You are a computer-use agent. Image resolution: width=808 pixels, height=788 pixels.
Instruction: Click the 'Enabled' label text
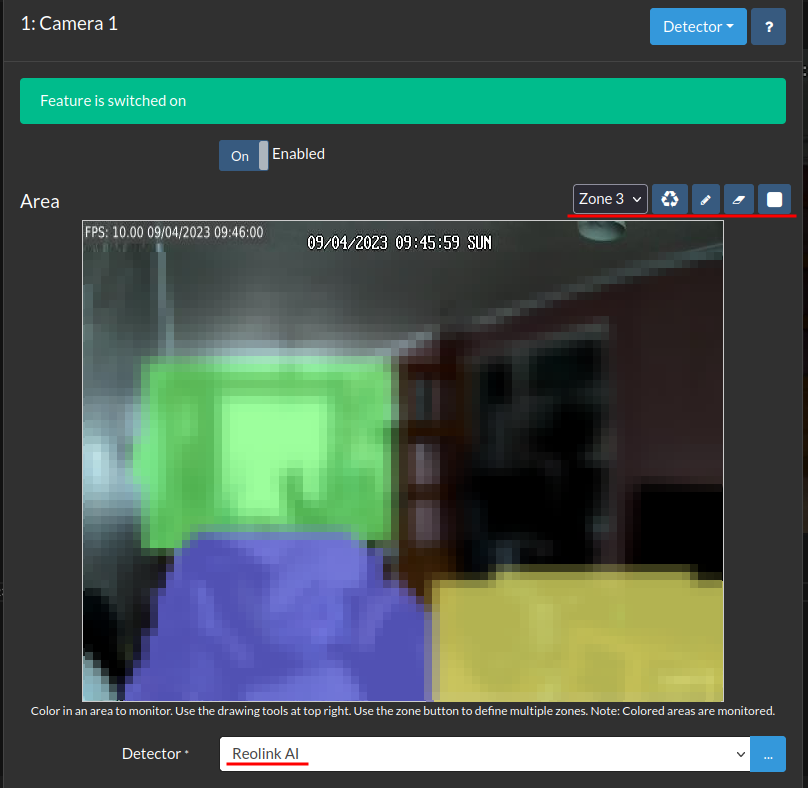[298, 154]
